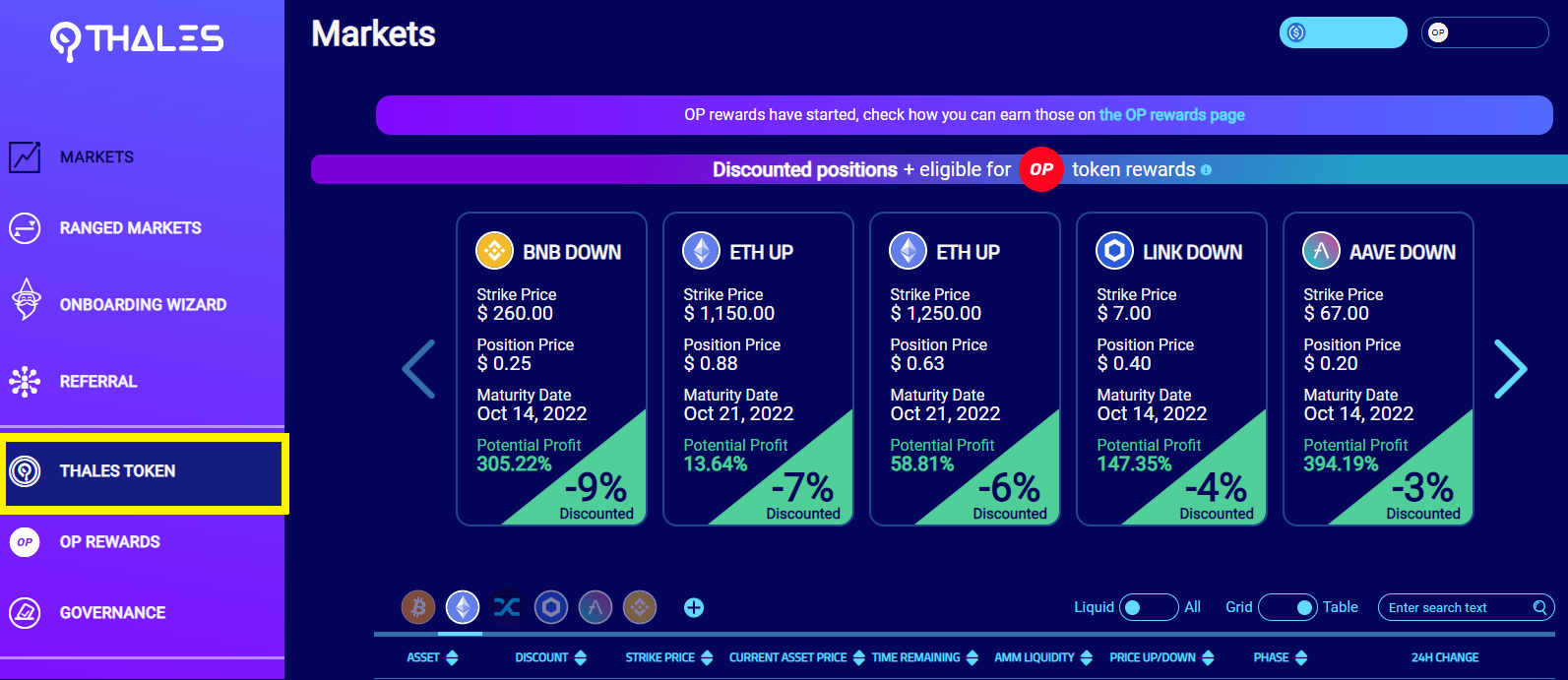The width and height of the screenshot is (1568, 680).
Task: Click the USD coin icon in wallet button
Action: click(1296, 32)
